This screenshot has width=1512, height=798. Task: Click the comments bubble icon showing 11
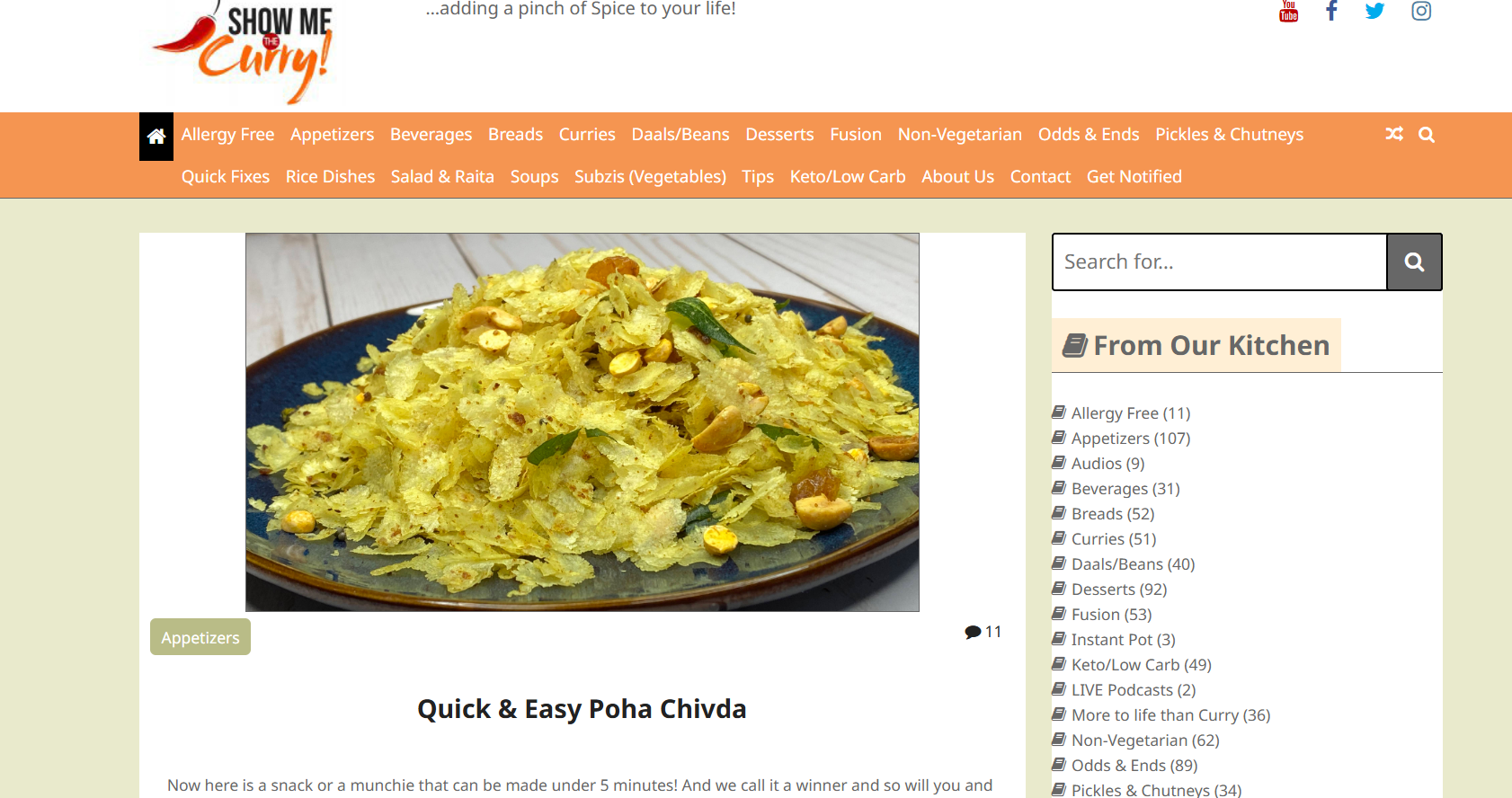click(973, 632)
